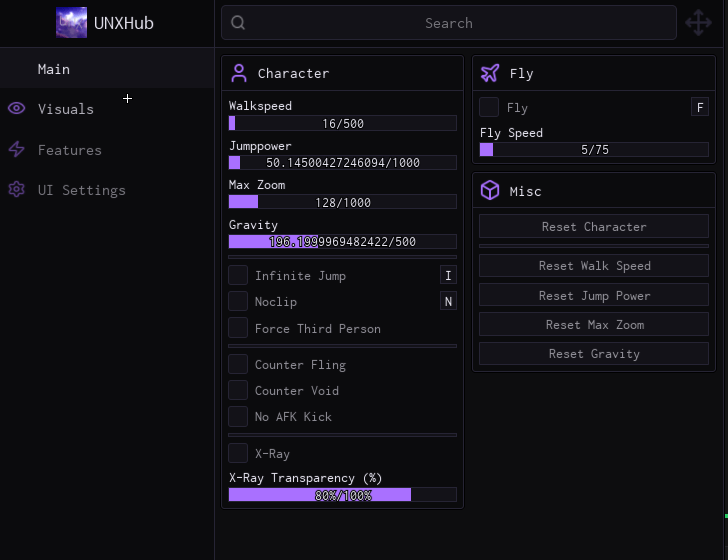Open the Main tab
The image size is (728, 560).
click(x=107, y=69)
